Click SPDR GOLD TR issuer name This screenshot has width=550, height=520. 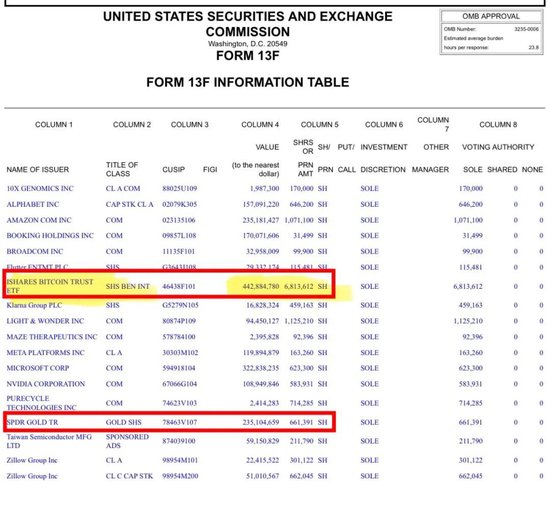click(32, 422)
